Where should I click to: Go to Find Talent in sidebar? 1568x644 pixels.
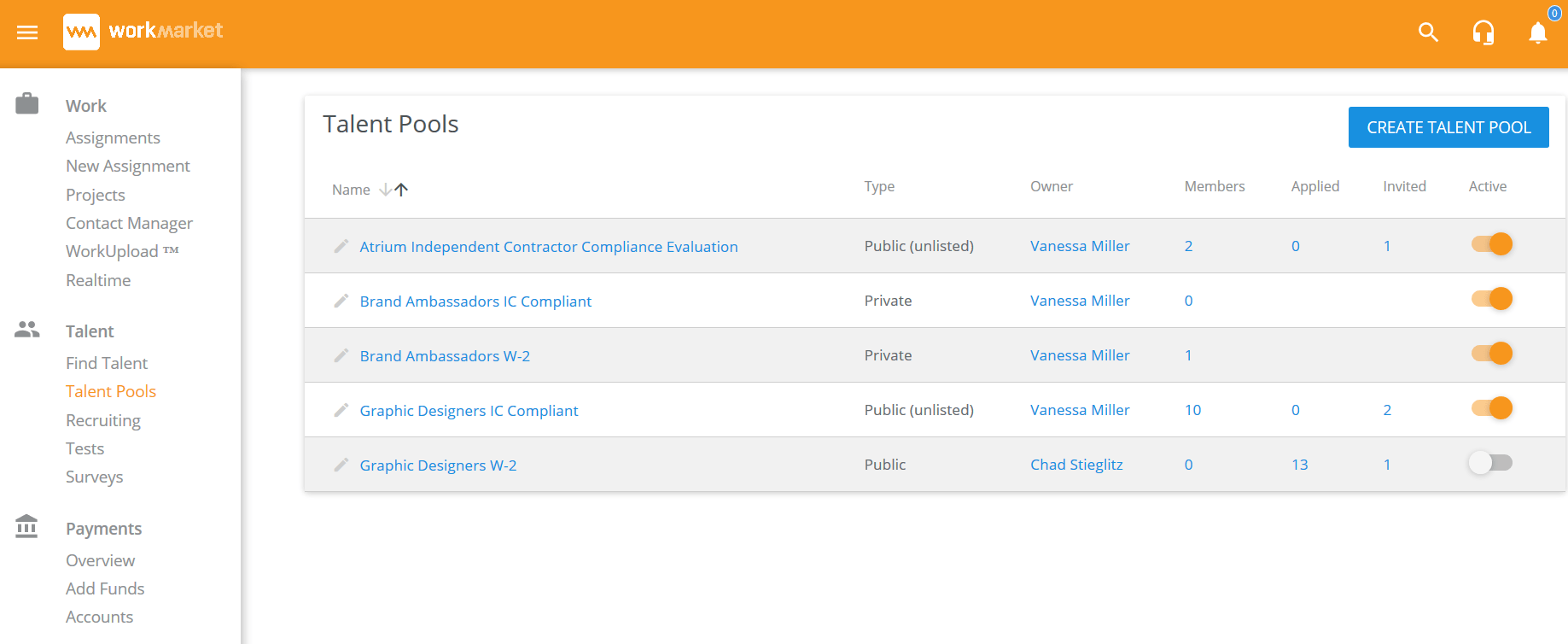pos(107,363)
